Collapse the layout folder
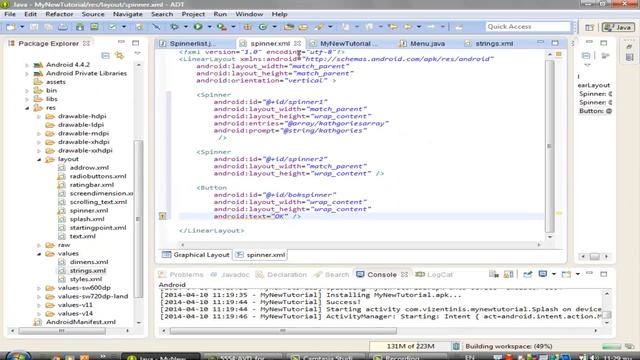640x360 pixels. [39, 160]
